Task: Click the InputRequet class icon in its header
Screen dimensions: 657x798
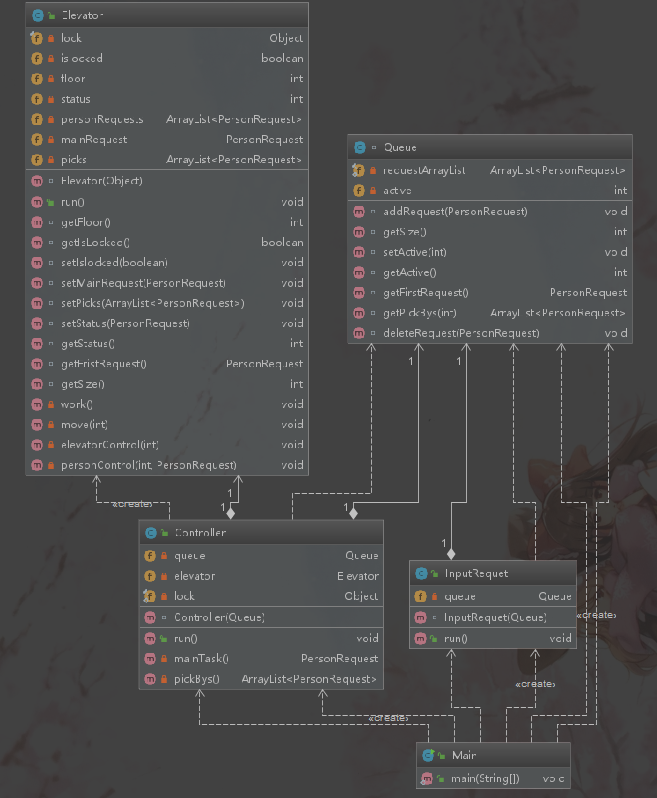Action: tap(421, 574)
